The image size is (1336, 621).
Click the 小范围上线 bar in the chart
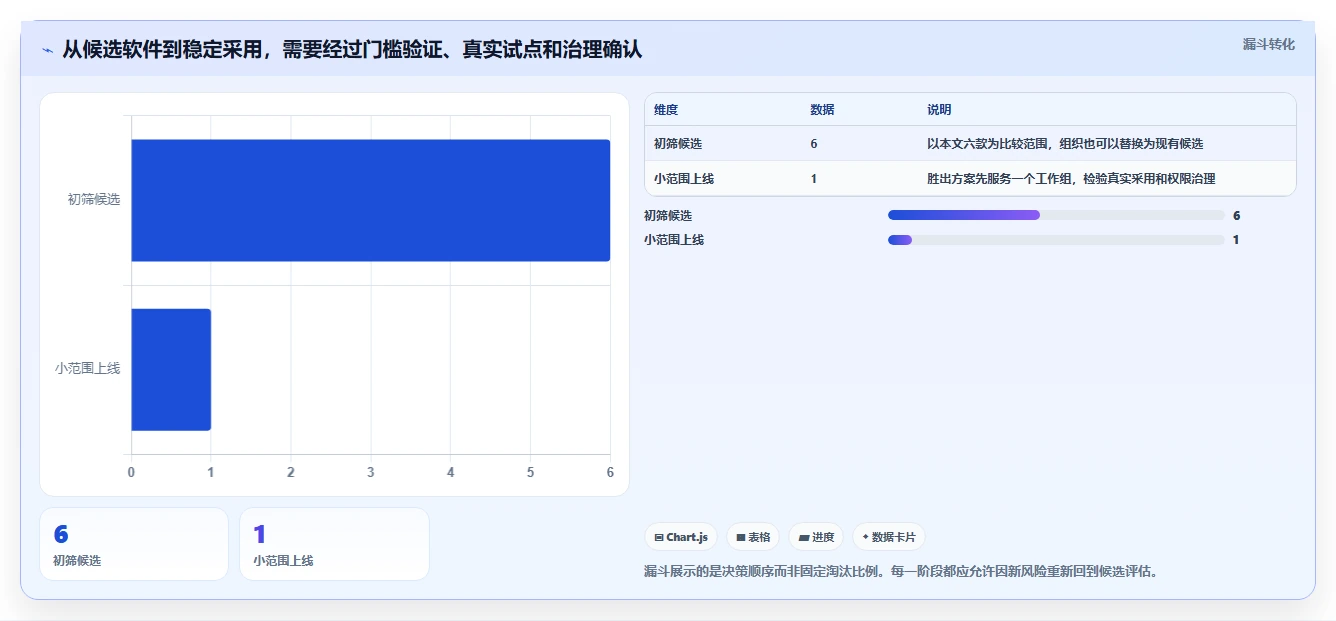point(171,369)
